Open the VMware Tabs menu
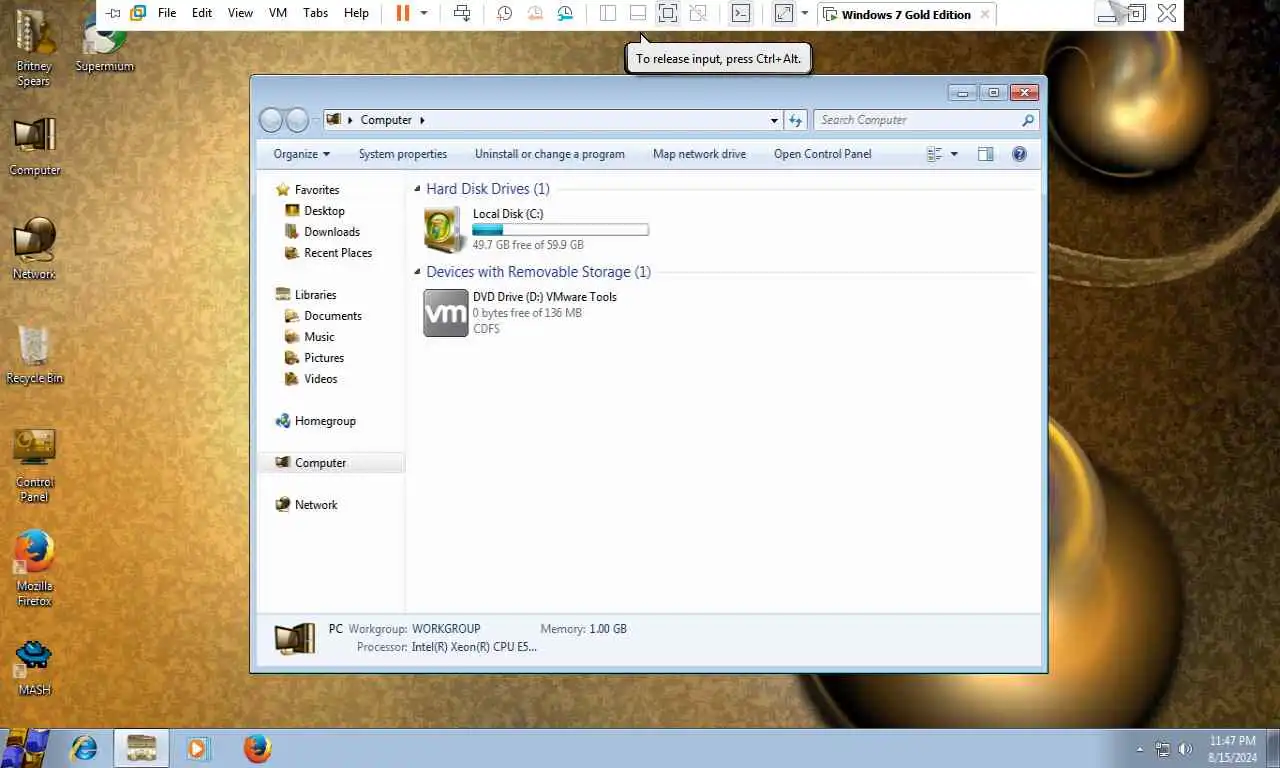Screen dimensions: 1280x768 315,13
